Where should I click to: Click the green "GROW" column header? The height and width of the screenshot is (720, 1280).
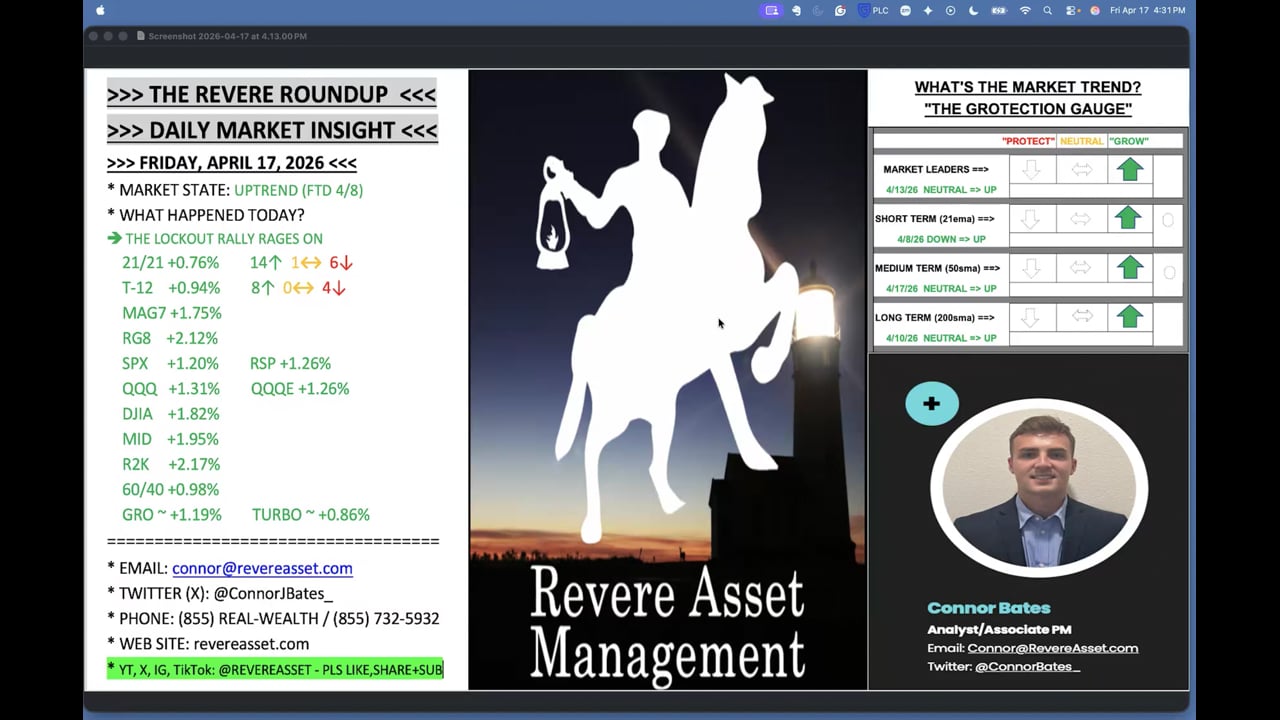(1128, 141)
